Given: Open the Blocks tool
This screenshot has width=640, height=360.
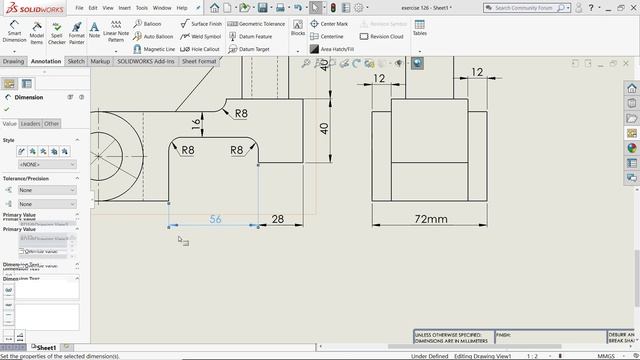Looking at the screenshot, I should pos(298,28).
